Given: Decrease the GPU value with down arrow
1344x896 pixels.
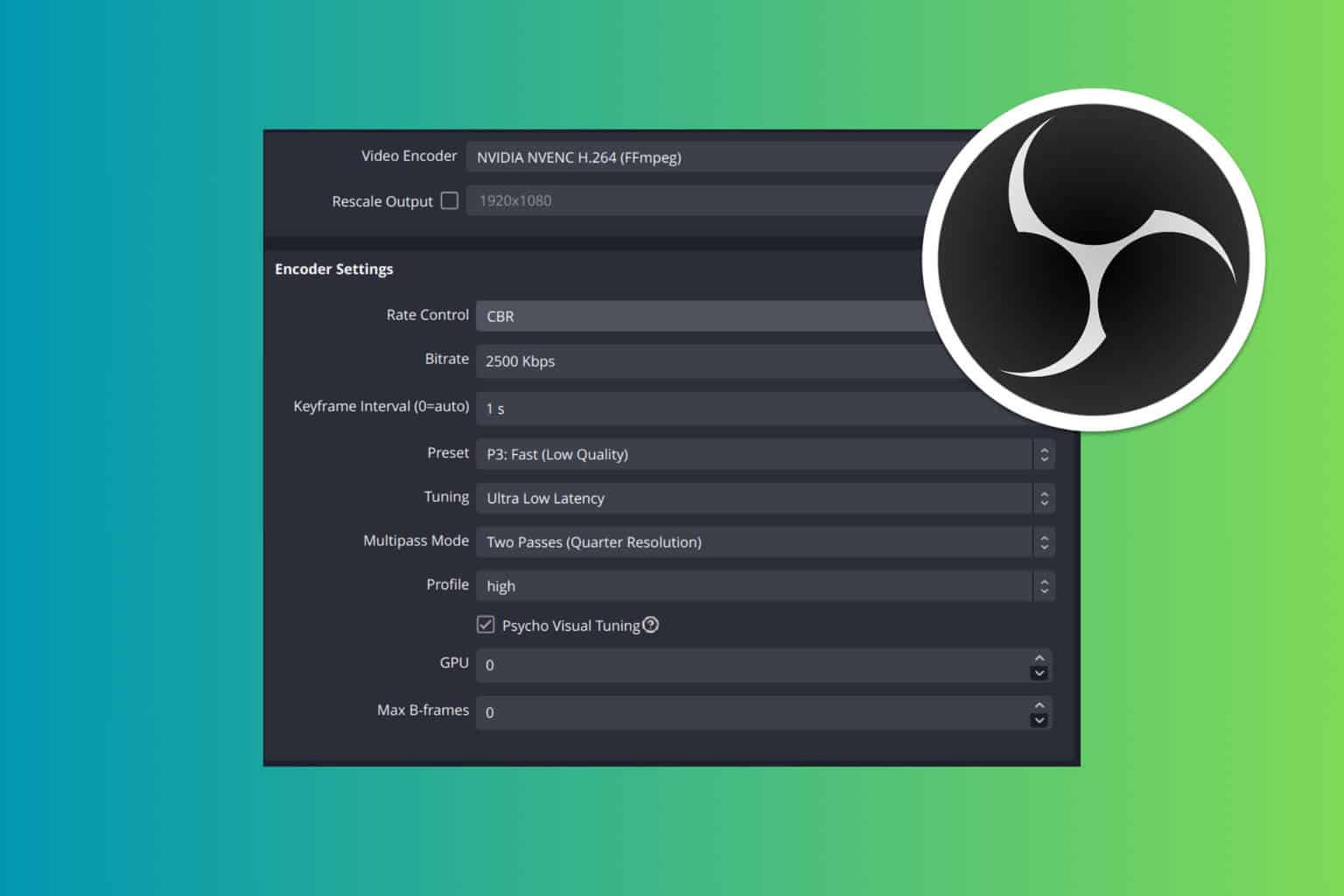Looking at the screenshot, I should [x=1039, y=673].
